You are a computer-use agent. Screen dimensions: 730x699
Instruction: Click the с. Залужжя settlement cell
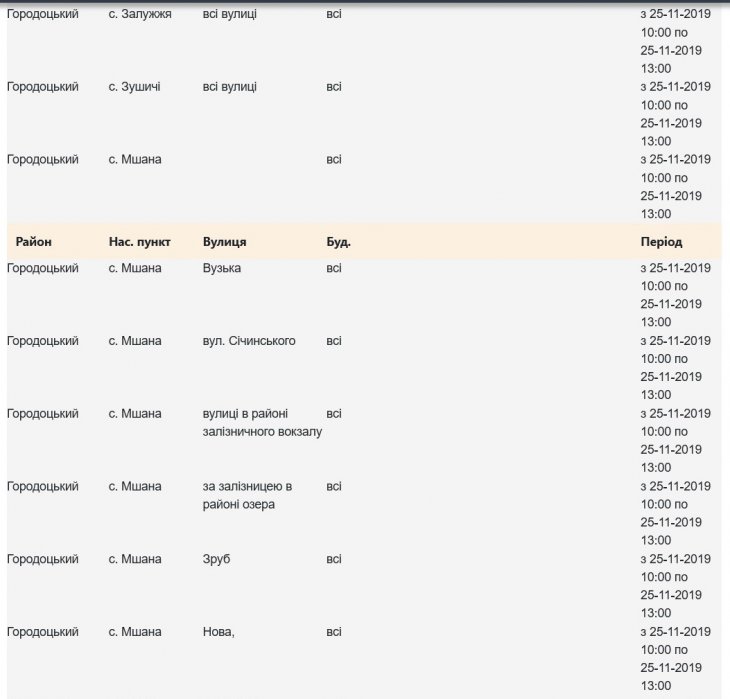pos(140,14)
